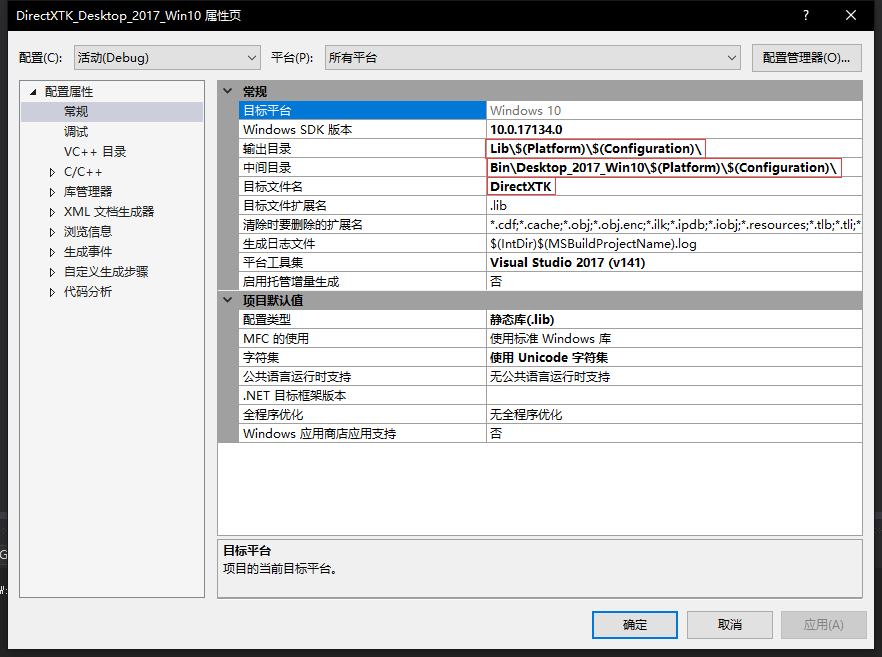Viewport: 882px width, 657px height.
Task: Select the 字符集 property label
Action: click(x=261, y=358)
